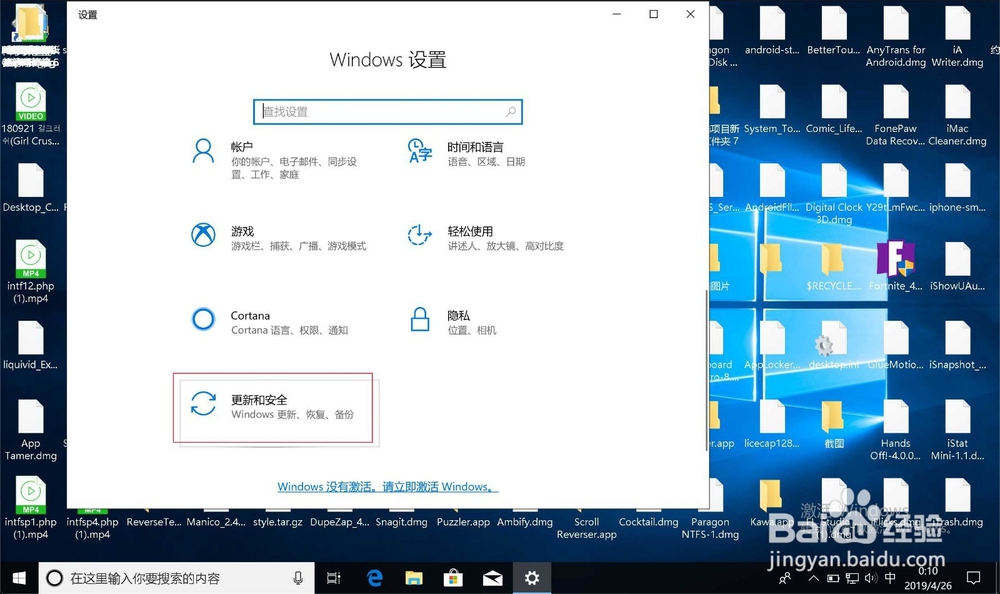Select the Girl Crush video file
The image size is (1000, 594).
coord(31,115)
